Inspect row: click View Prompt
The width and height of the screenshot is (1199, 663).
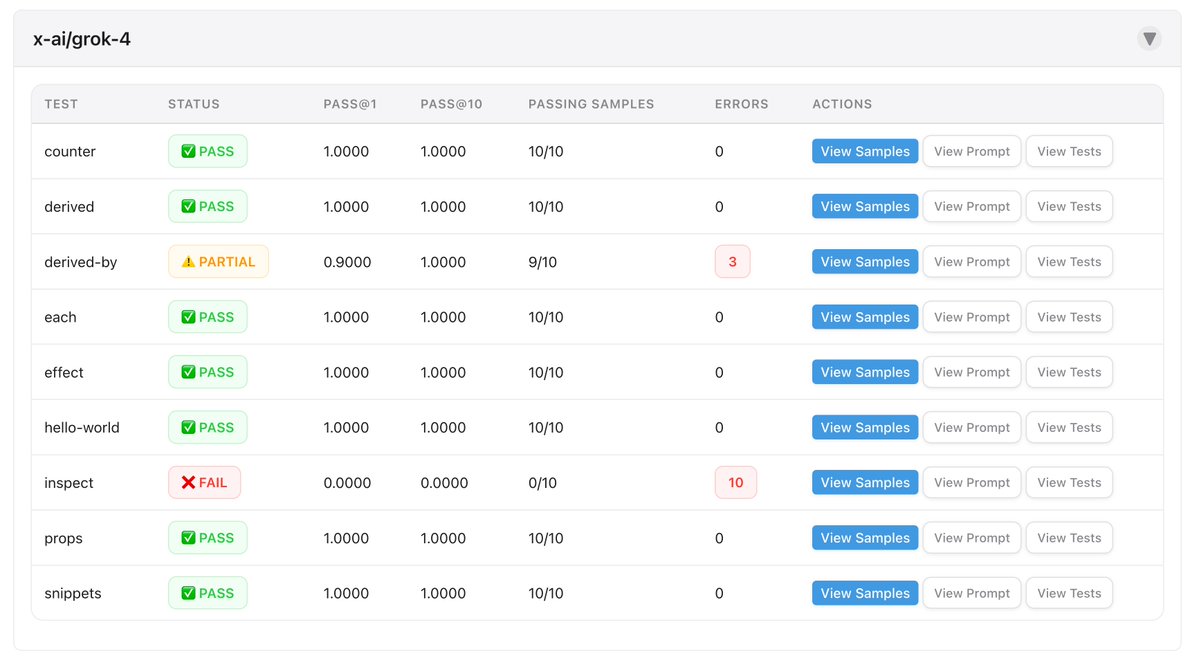(972, 483)
